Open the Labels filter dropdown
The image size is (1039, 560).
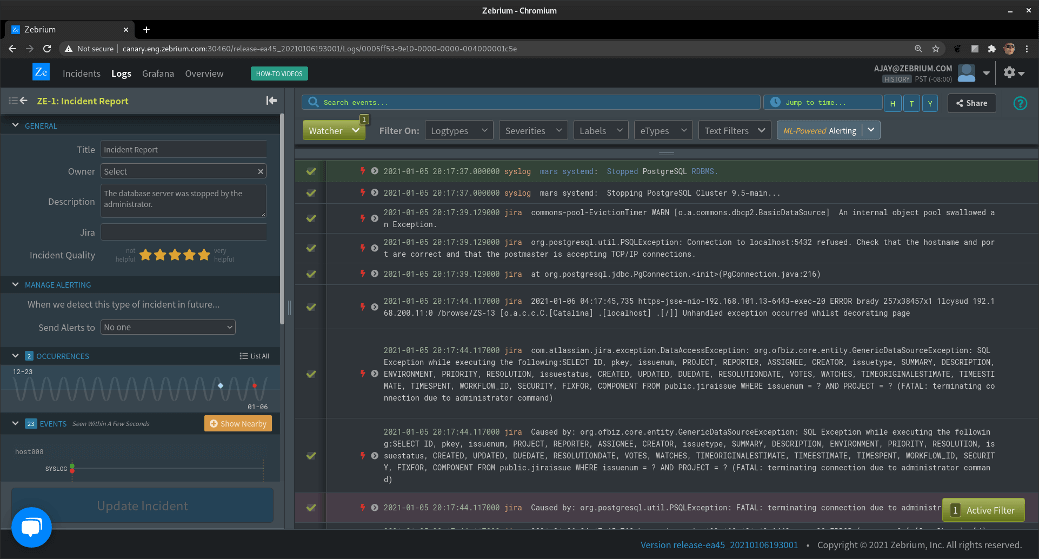click(x=601, y=131)
